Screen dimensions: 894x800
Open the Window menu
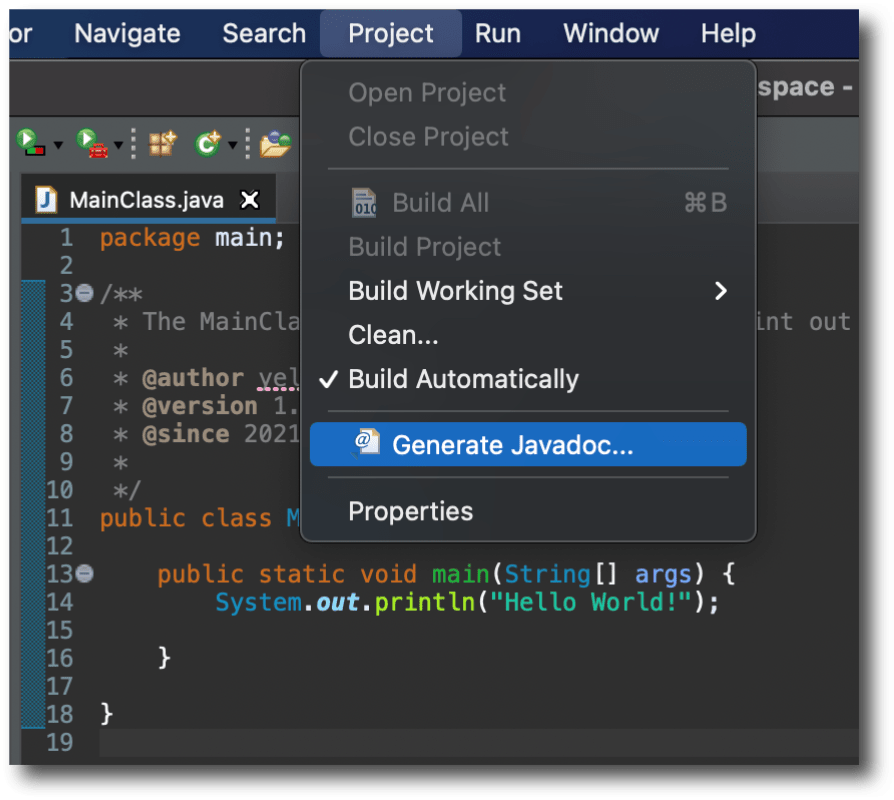tap(611, 33)
